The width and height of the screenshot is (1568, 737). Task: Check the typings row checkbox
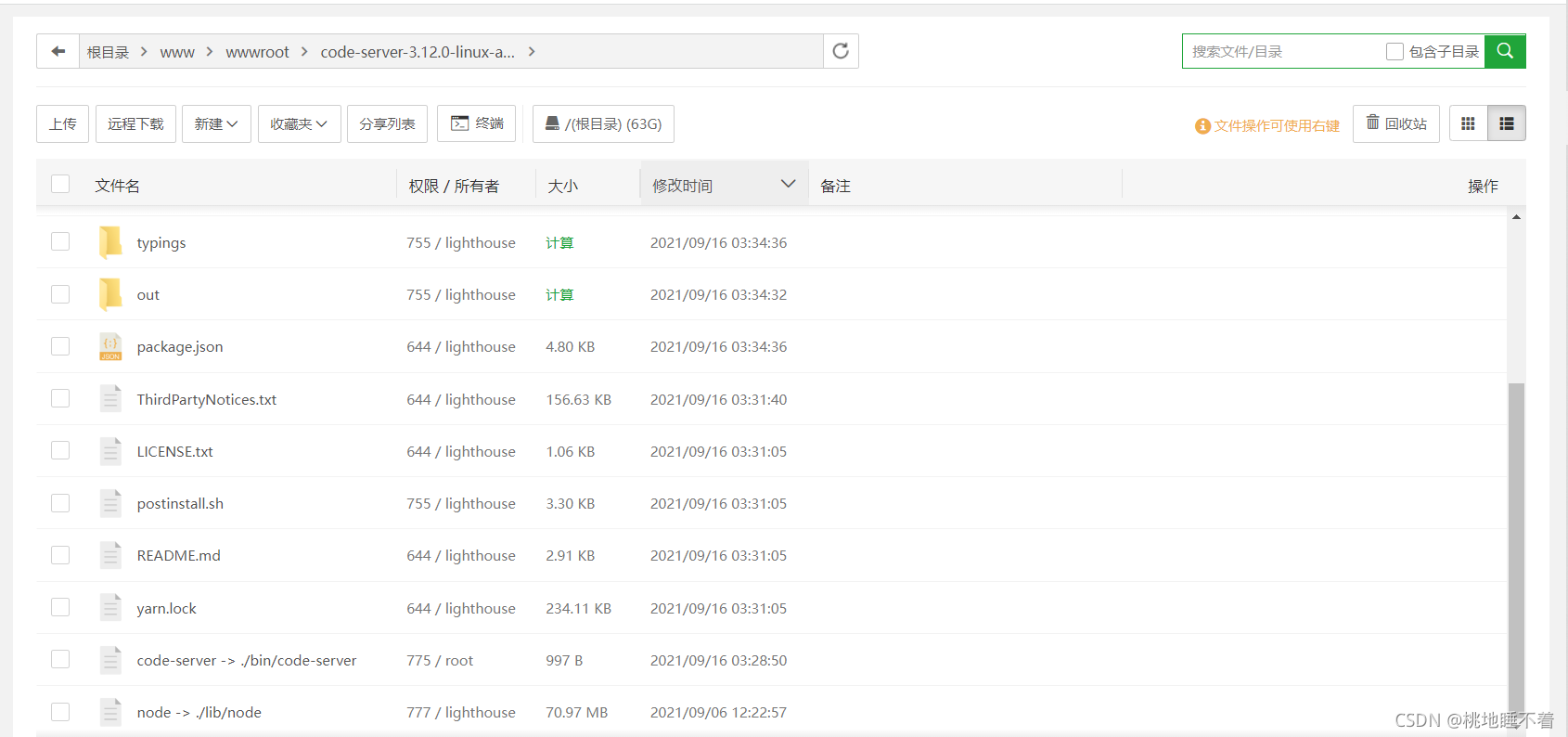point(60,241)
